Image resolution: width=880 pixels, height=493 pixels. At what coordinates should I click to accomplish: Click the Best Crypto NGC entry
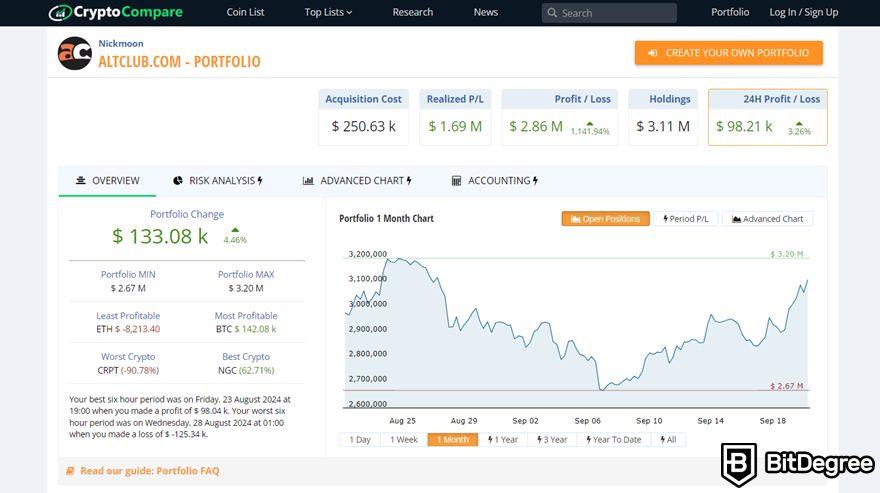(246, 371)
